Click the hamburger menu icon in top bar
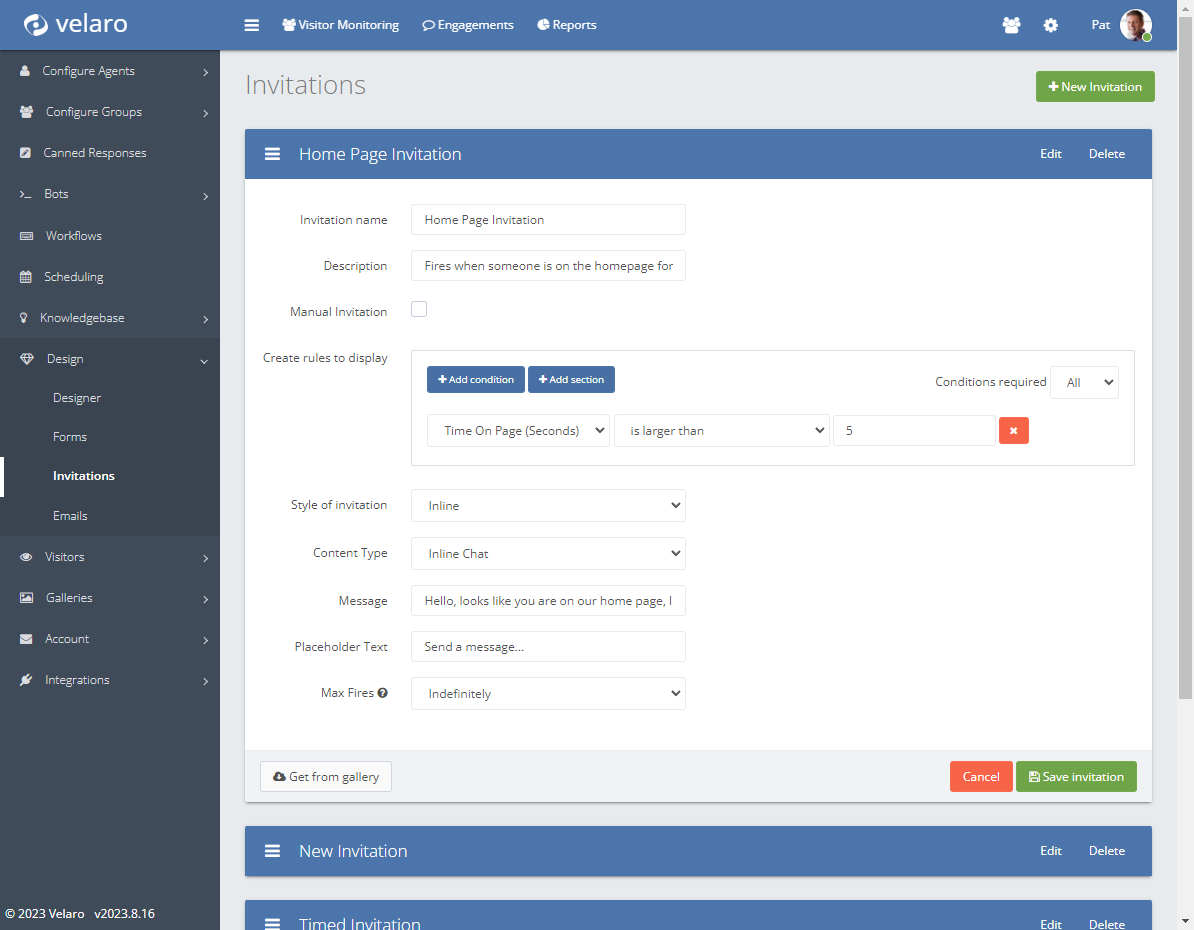 [252, 25]
